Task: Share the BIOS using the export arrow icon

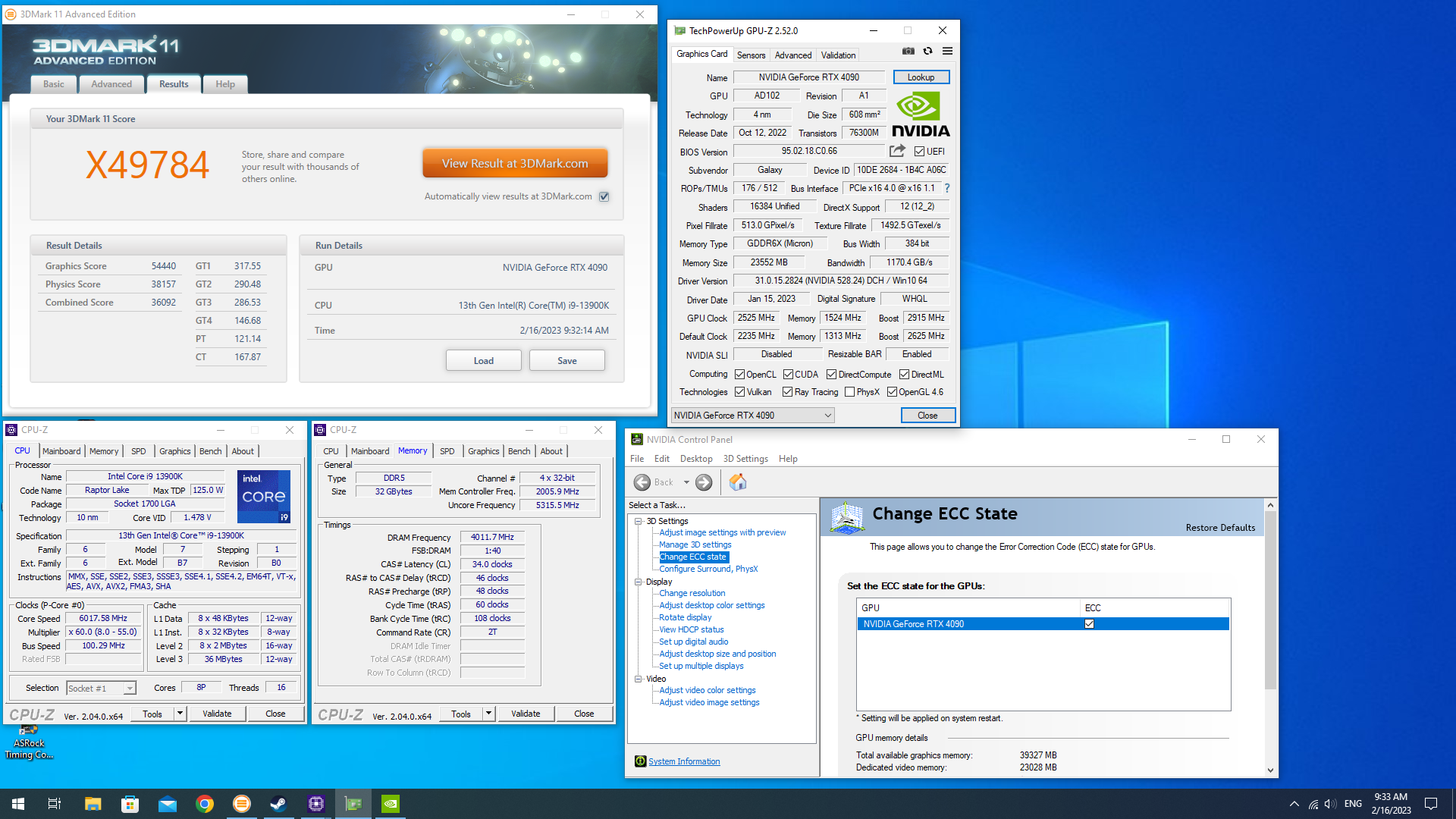Action: click(x=897, y=151)
